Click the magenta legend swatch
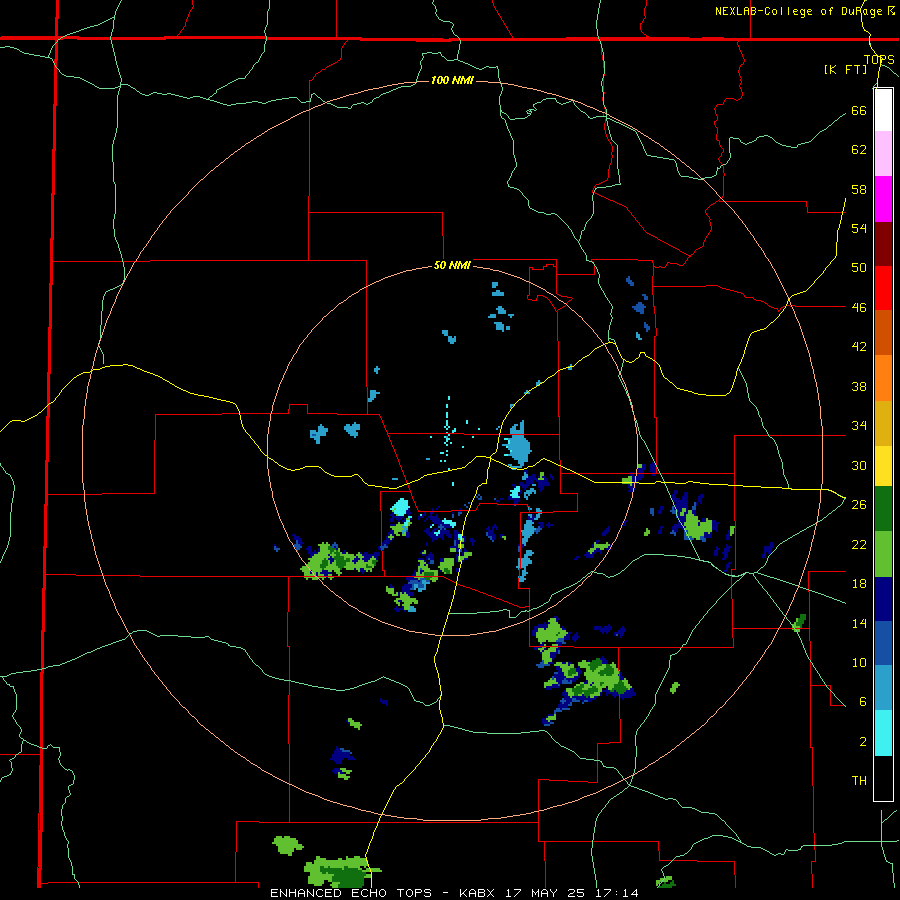This screenshot has height=900, width=900. point(883,199)
